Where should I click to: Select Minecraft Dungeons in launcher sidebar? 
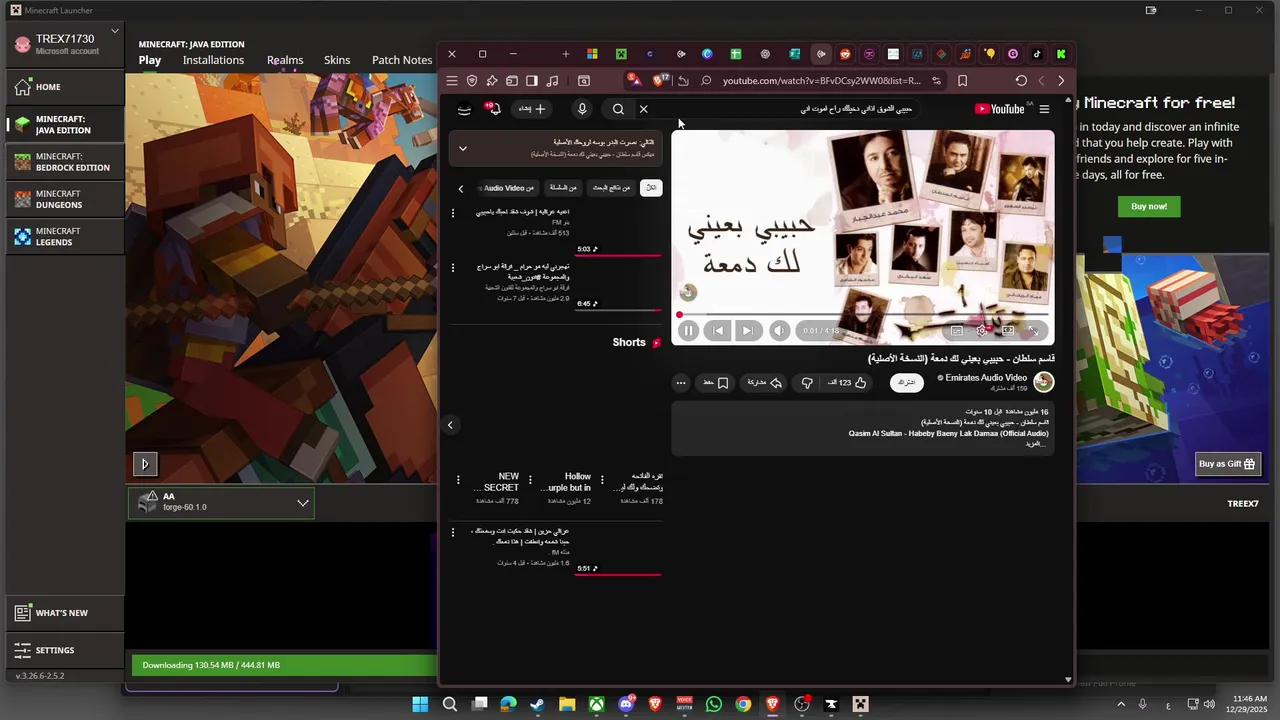pyautogui.click(x=65, y=199)
